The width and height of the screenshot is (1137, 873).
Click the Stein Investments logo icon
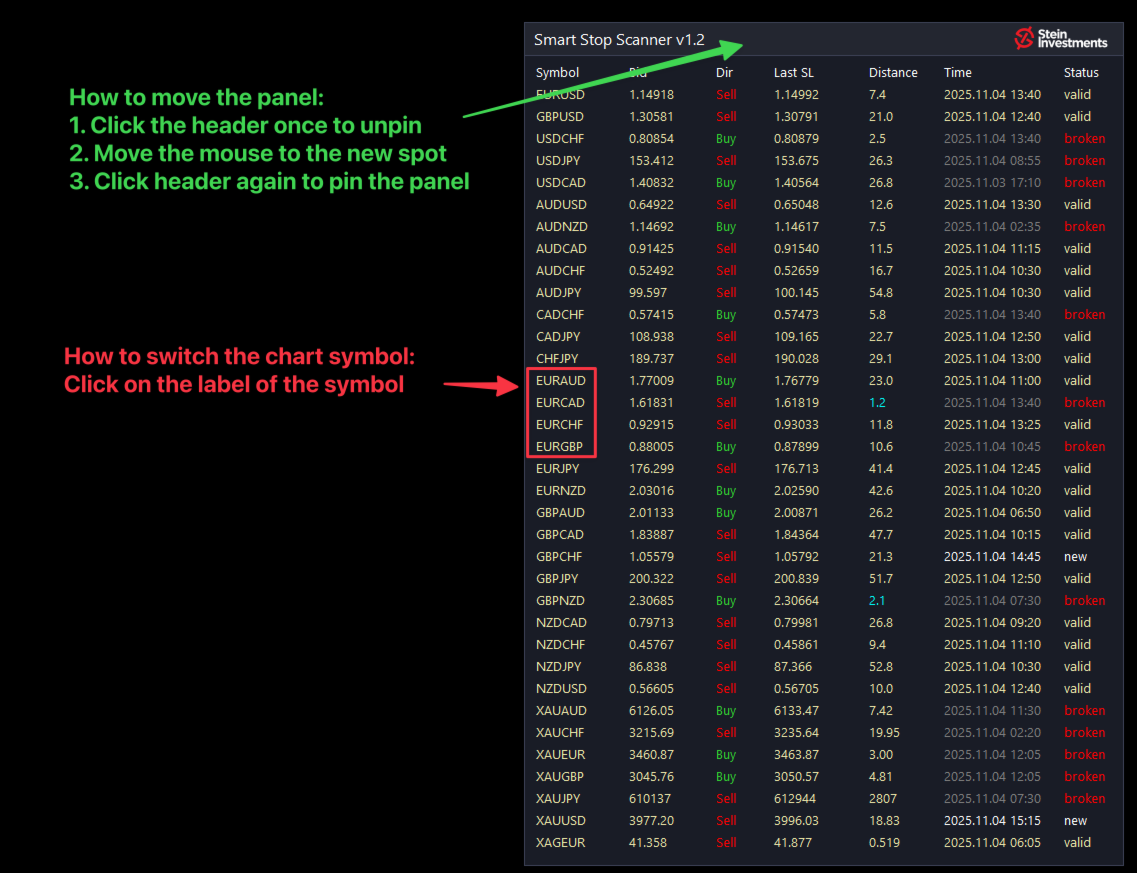coord(1024,39)
